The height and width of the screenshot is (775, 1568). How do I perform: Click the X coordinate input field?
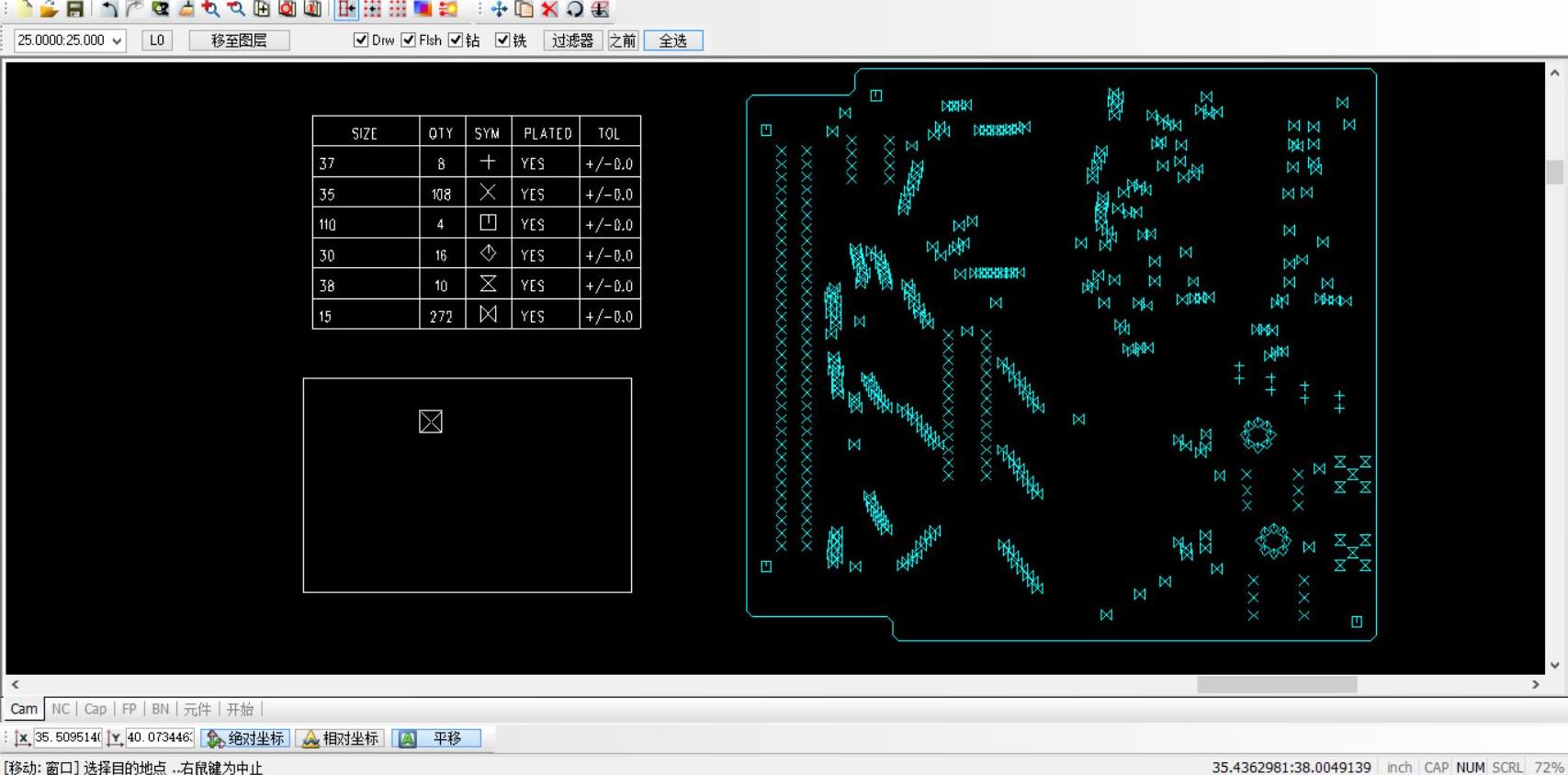pos(67,737)
